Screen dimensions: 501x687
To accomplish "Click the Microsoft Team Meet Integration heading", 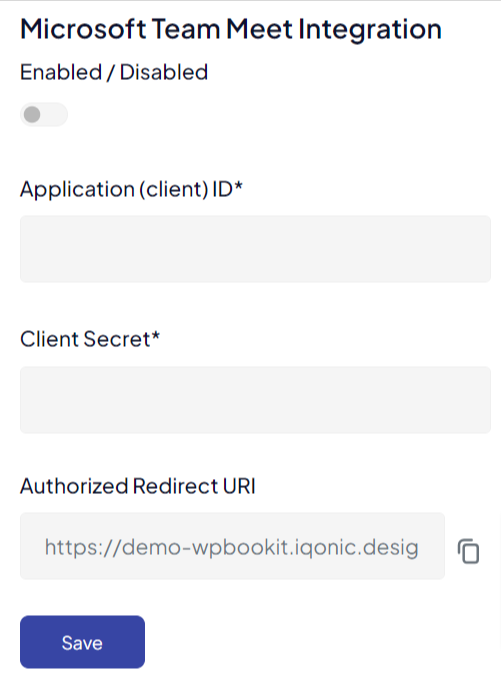I will tap(231, 29).
